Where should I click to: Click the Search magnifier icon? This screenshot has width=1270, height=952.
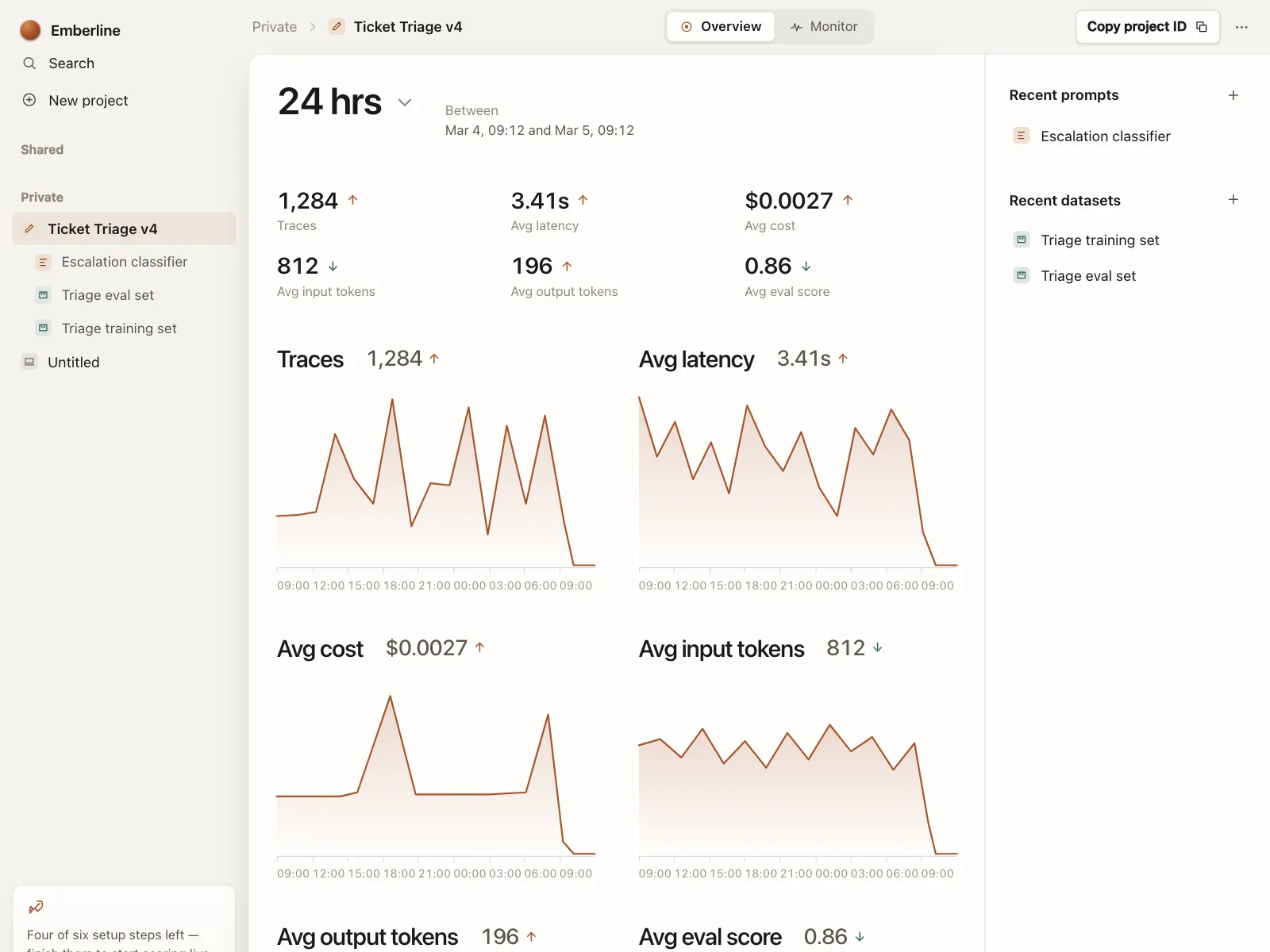click(x=29, y=63)
